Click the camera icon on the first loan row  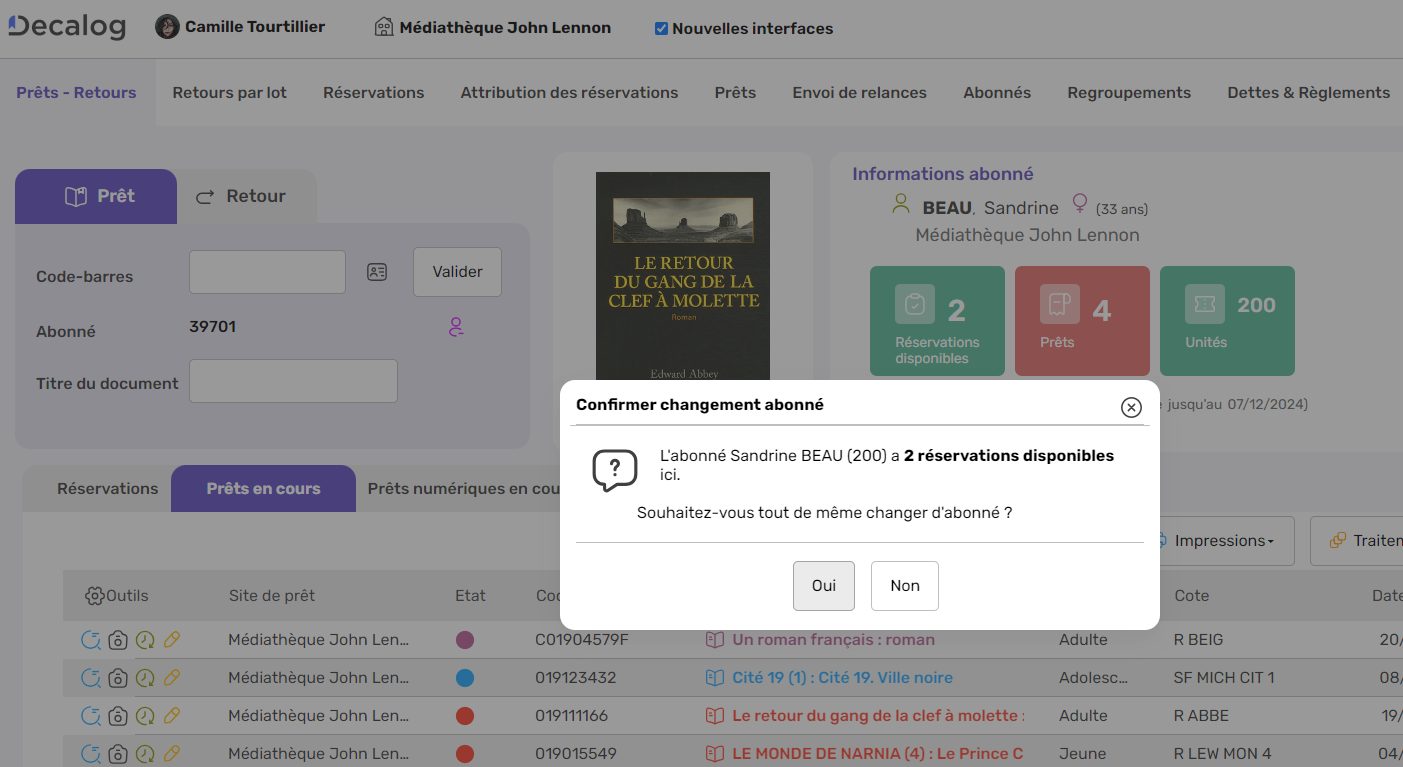tap(117, 639)
